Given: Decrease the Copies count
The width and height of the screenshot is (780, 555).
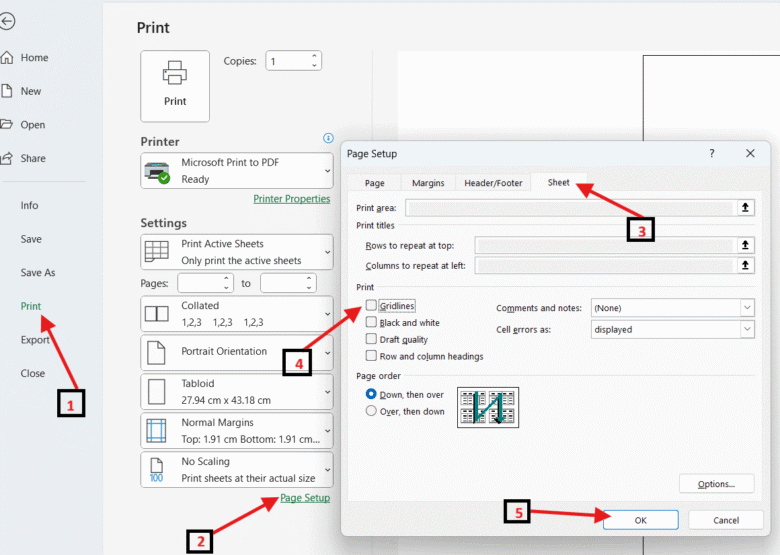Looking at the screenshot, I should pyautogui.click(x=314, y=65).
